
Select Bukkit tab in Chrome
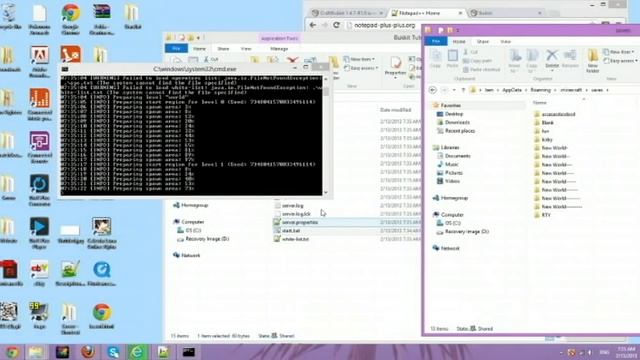coord(506,13)
